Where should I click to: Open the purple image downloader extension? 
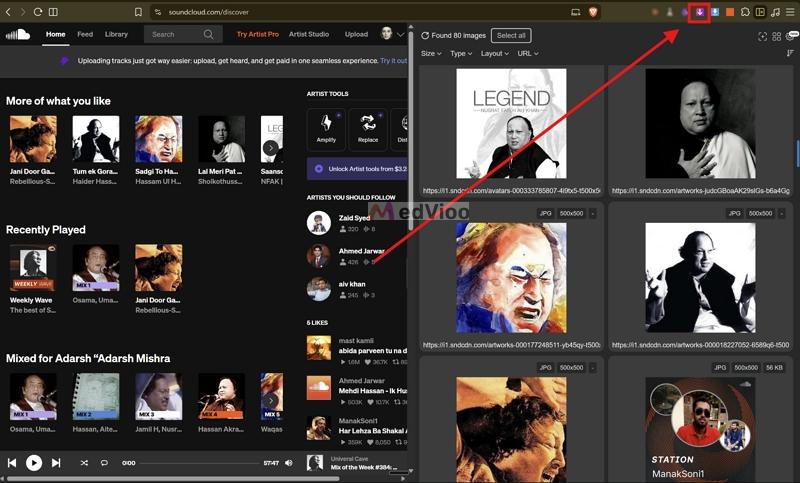click(699, 12)
